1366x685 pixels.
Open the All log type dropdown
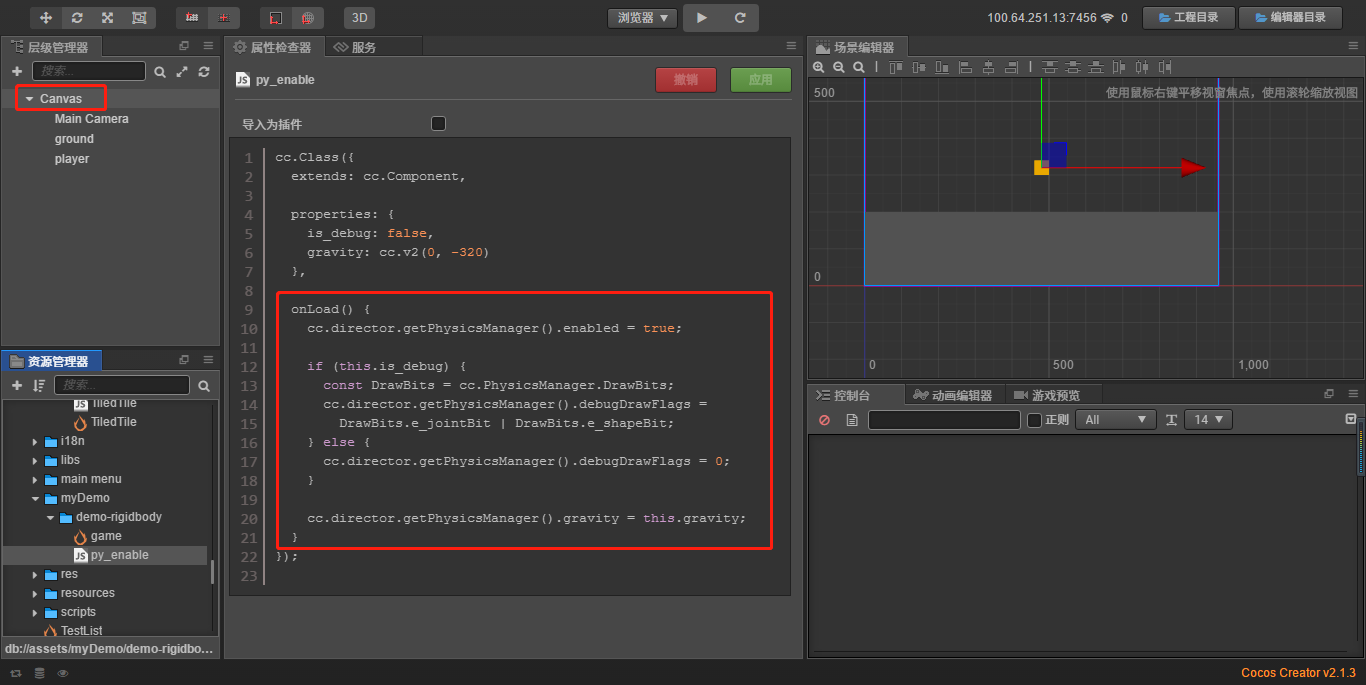[x=1116, y=420]
